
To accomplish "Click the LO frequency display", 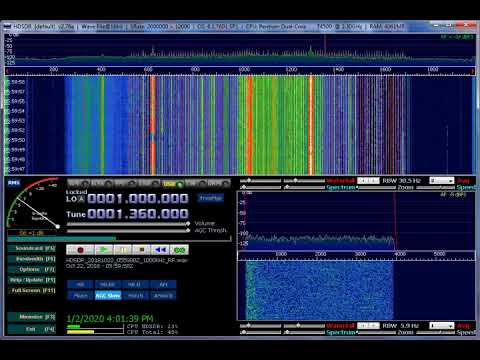I will coord(138,199).
